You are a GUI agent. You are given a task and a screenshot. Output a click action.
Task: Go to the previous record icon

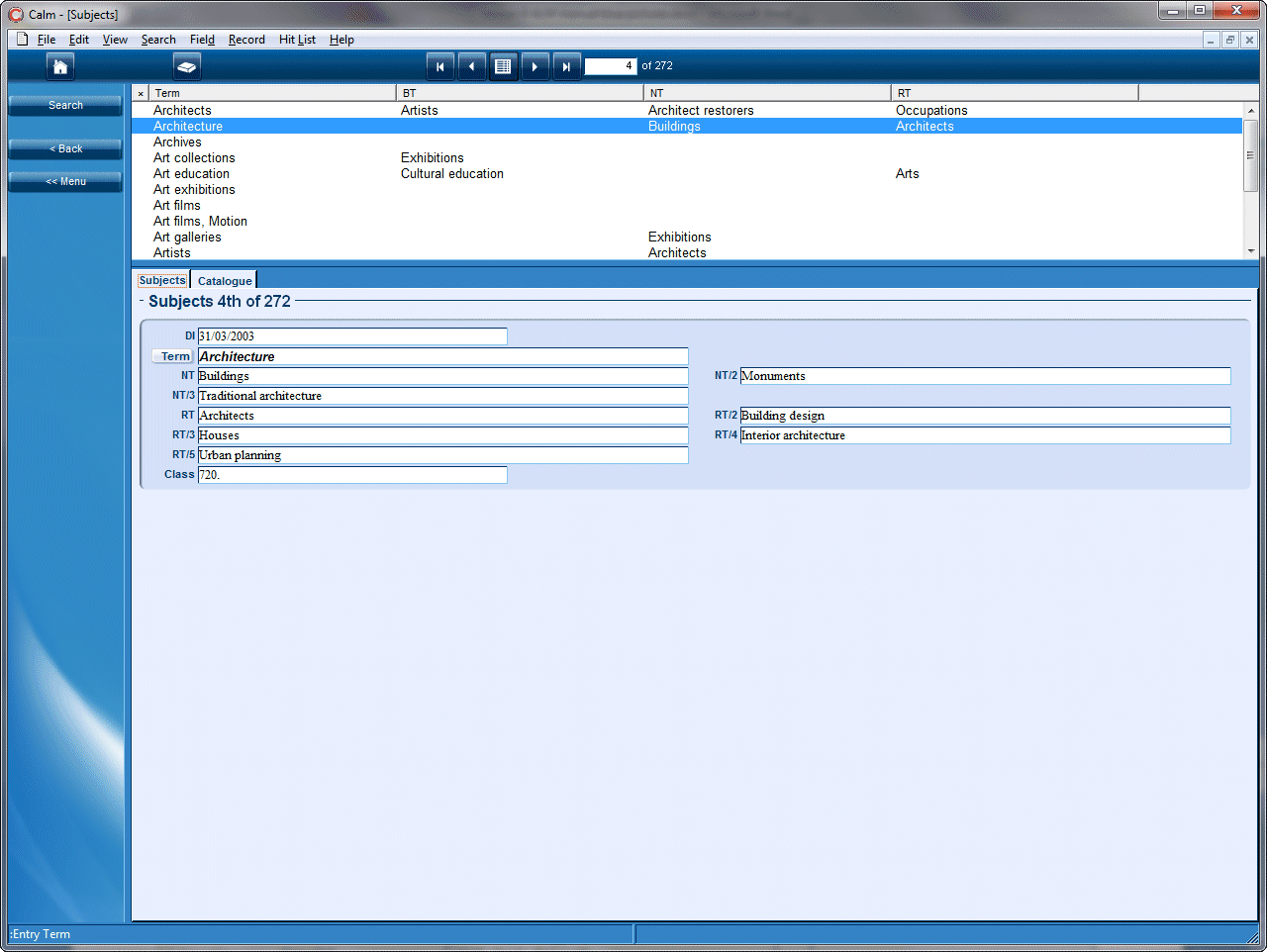pos(472,65)
